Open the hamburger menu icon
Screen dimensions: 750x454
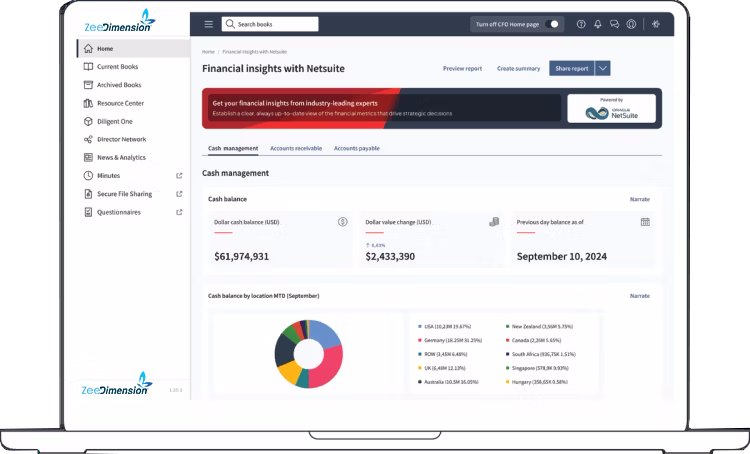pos(208,24)
